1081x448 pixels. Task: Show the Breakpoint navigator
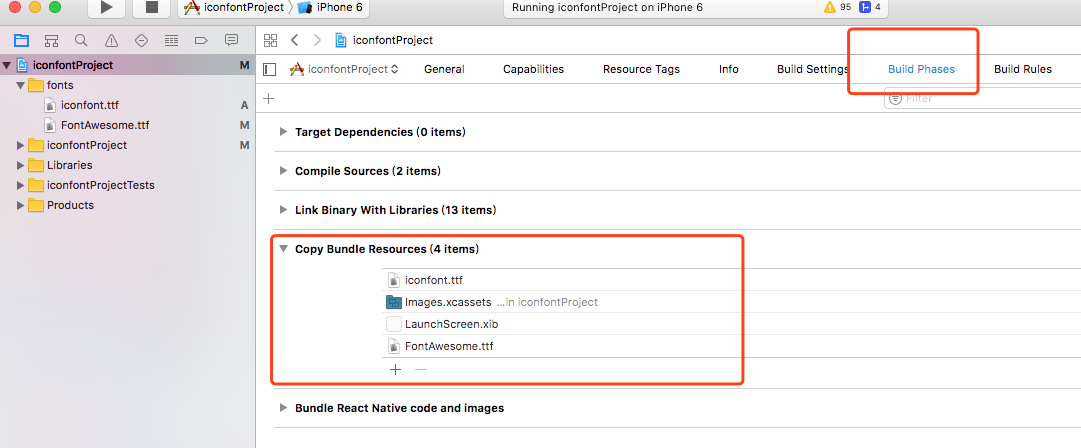pyautogui.click(x=201, y=41)
